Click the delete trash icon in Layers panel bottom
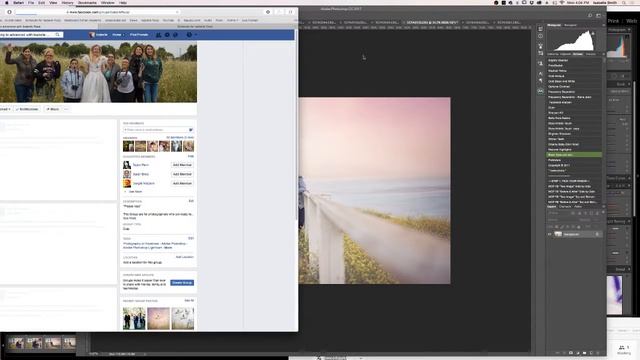This screenshot has height=360, width=640. [598, 353]
